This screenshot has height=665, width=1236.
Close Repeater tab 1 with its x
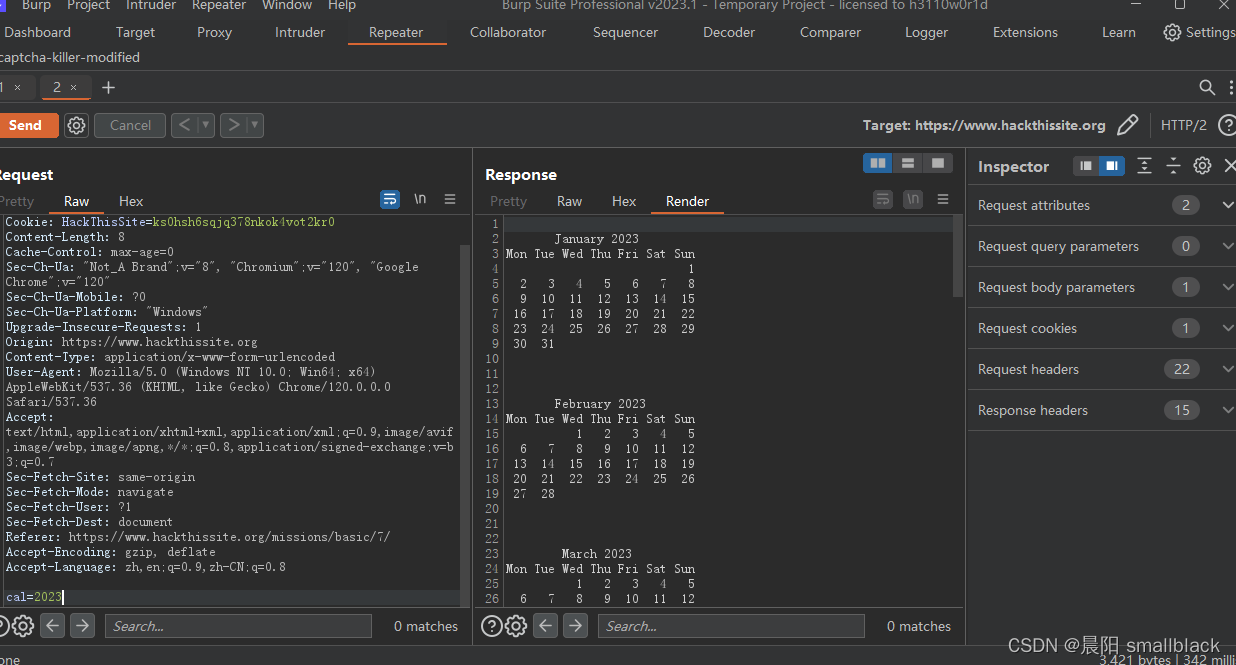(17, 87)
